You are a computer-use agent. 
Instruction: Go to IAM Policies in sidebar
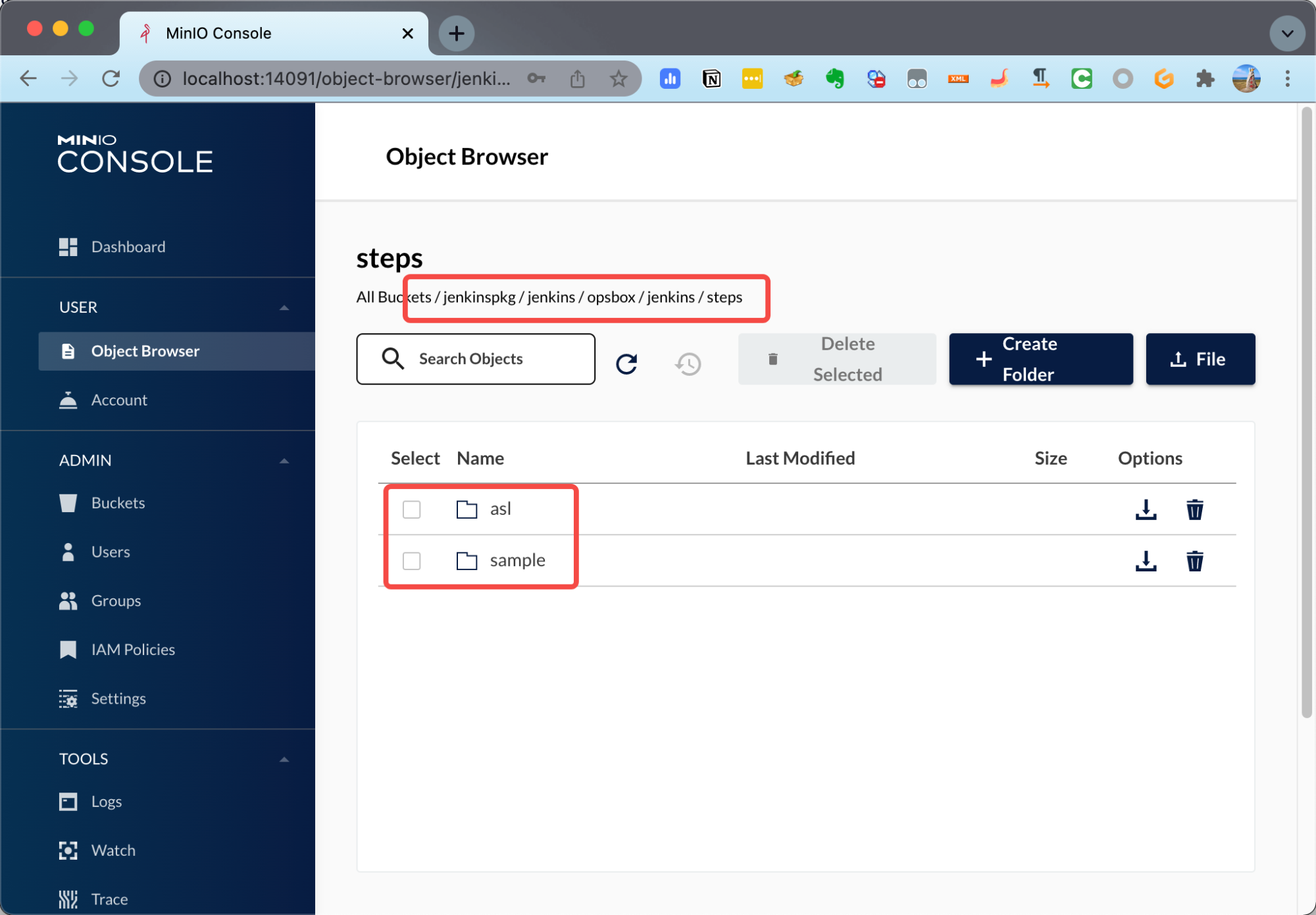tap(133, 650)
